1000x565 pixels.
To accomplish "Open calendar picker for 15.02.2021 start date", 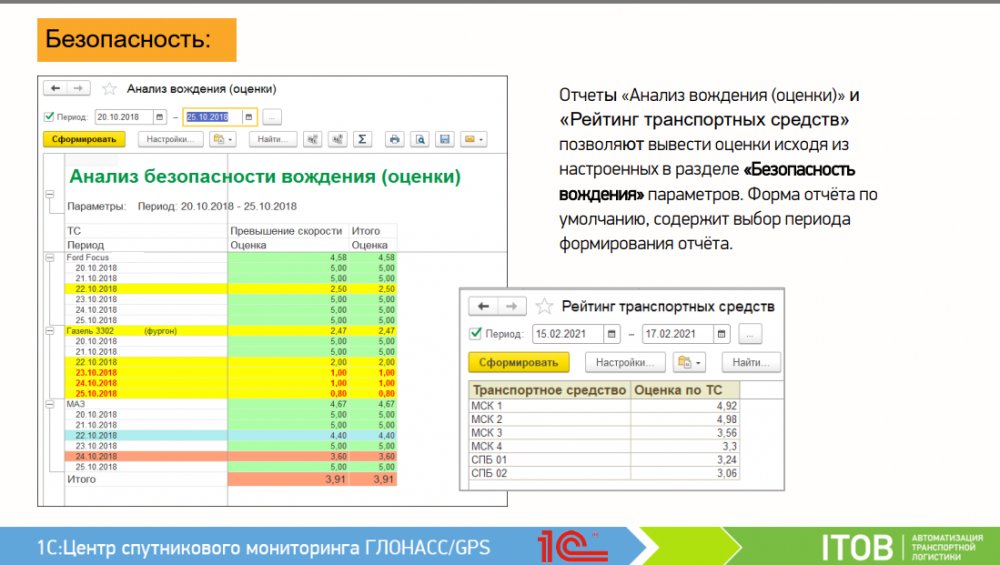I will click(611, 334).
